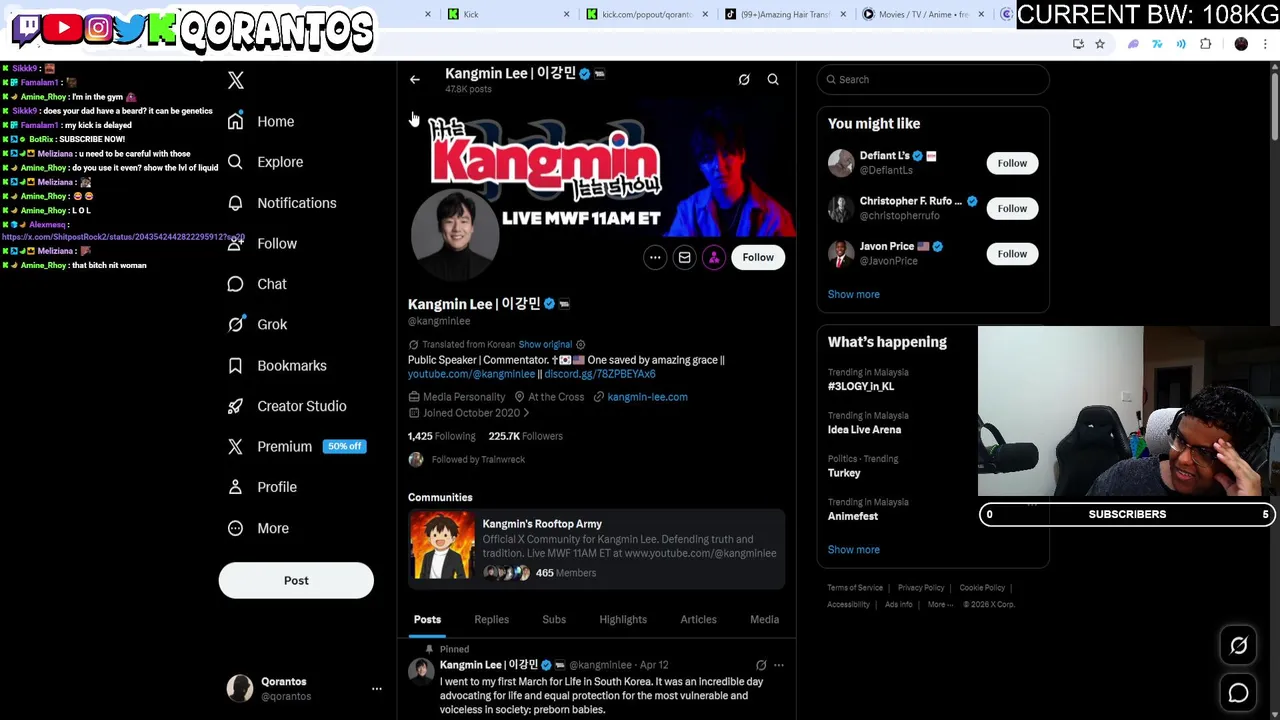Open Idea Live Arena trend
This screenshot has width=1280, height=720.
tap(864, 430)
